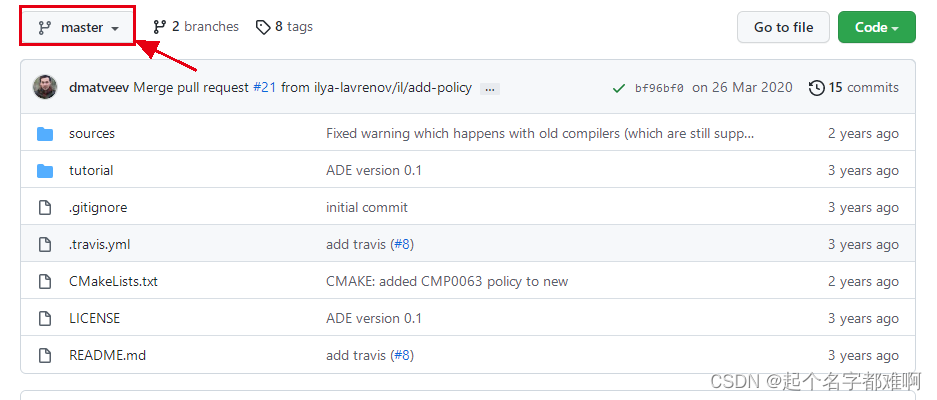Click the commit history clock icon
The height and width of the screenshot is (400, 937).
click(816, 88)
